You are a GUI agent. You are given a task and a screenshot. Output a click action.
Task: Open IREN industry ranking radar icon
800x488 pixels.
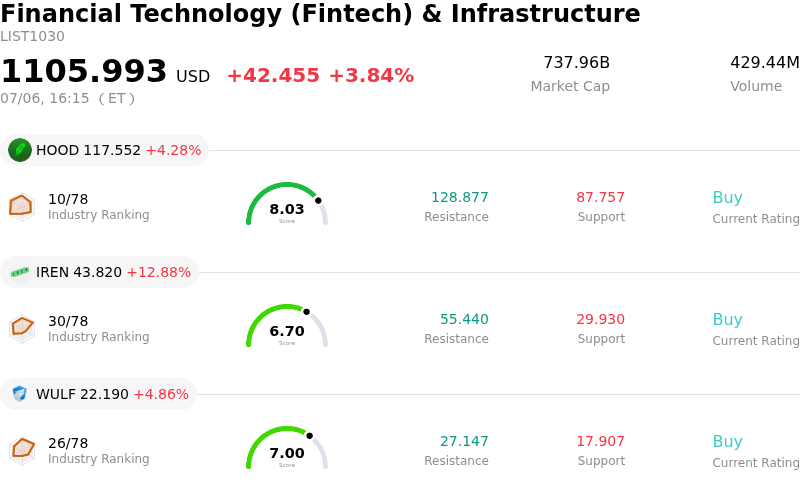[x=21, y=329]
